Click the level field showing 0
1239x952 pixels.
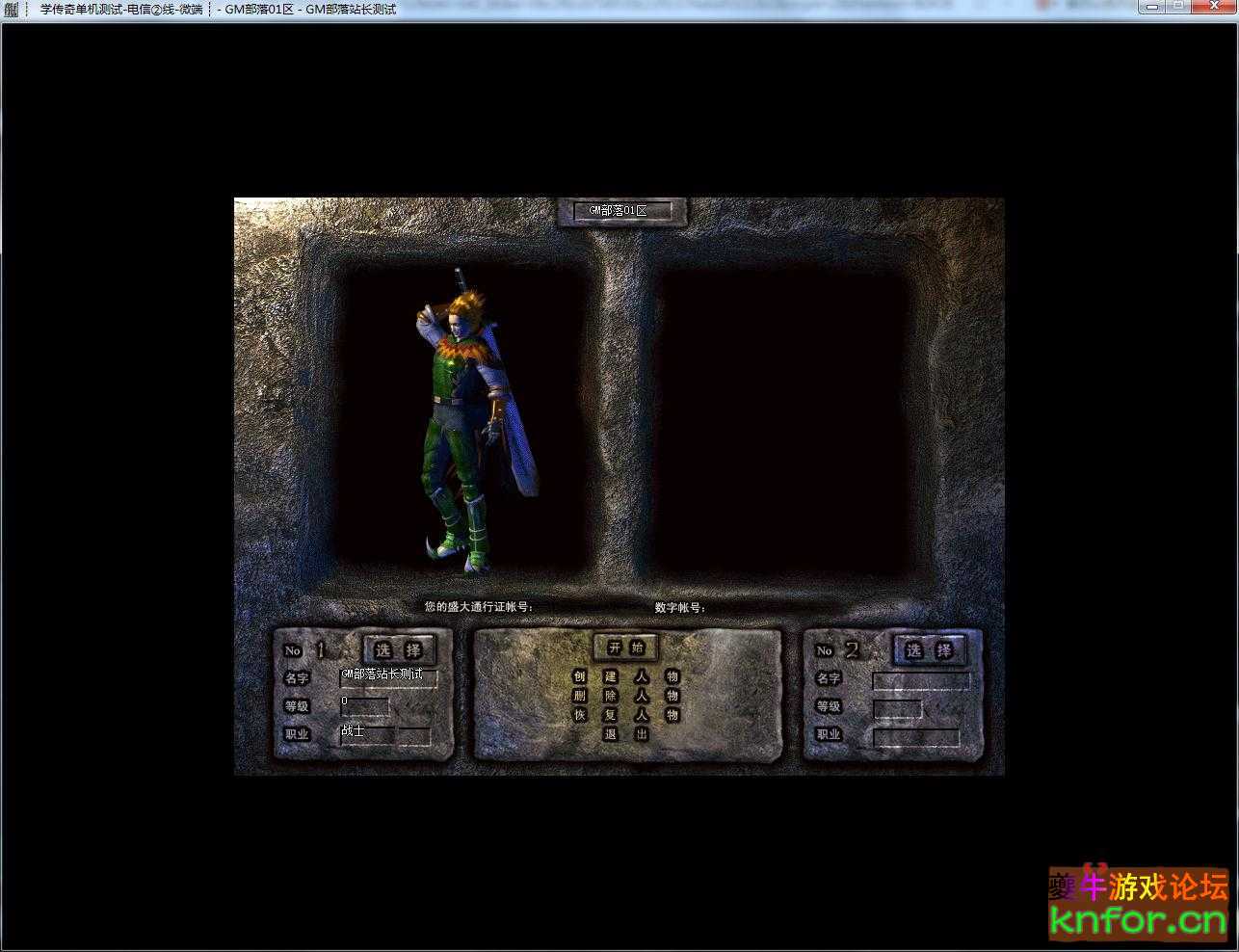(x=364, y=706)
